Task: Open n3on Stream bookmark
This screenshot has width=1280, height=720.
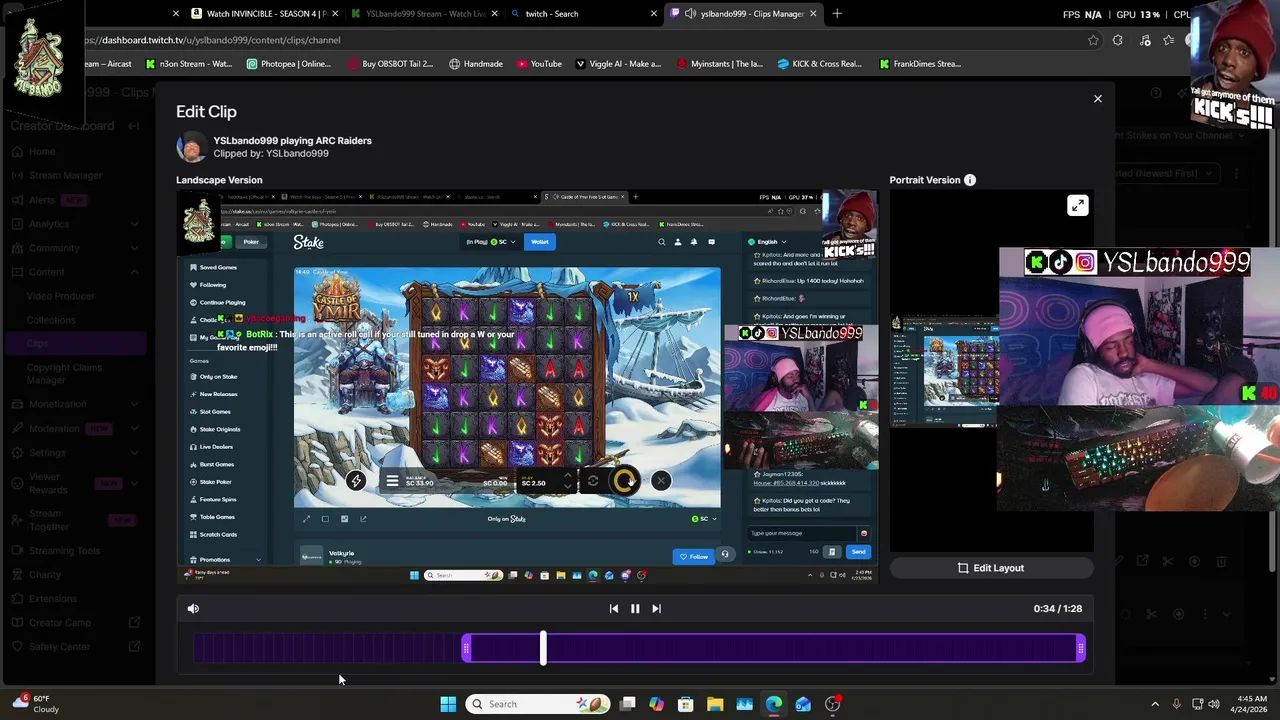Action: [x=188, y=64]
